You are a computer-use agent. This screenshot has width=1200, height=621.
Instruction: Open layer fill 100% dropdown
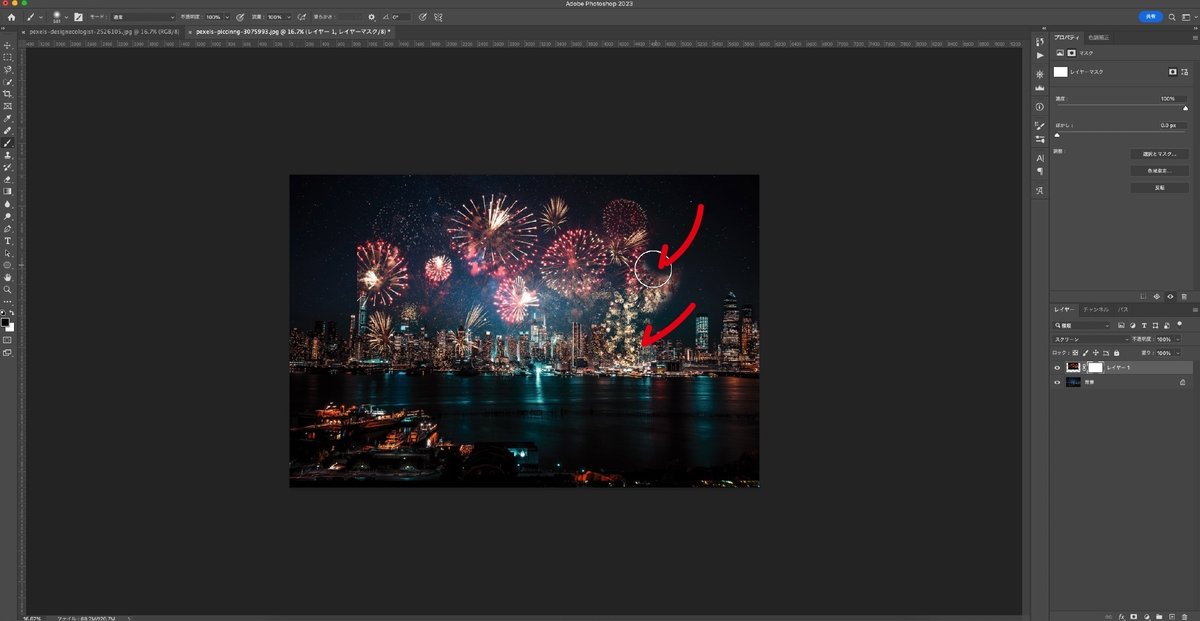[x=1179, y=353]
